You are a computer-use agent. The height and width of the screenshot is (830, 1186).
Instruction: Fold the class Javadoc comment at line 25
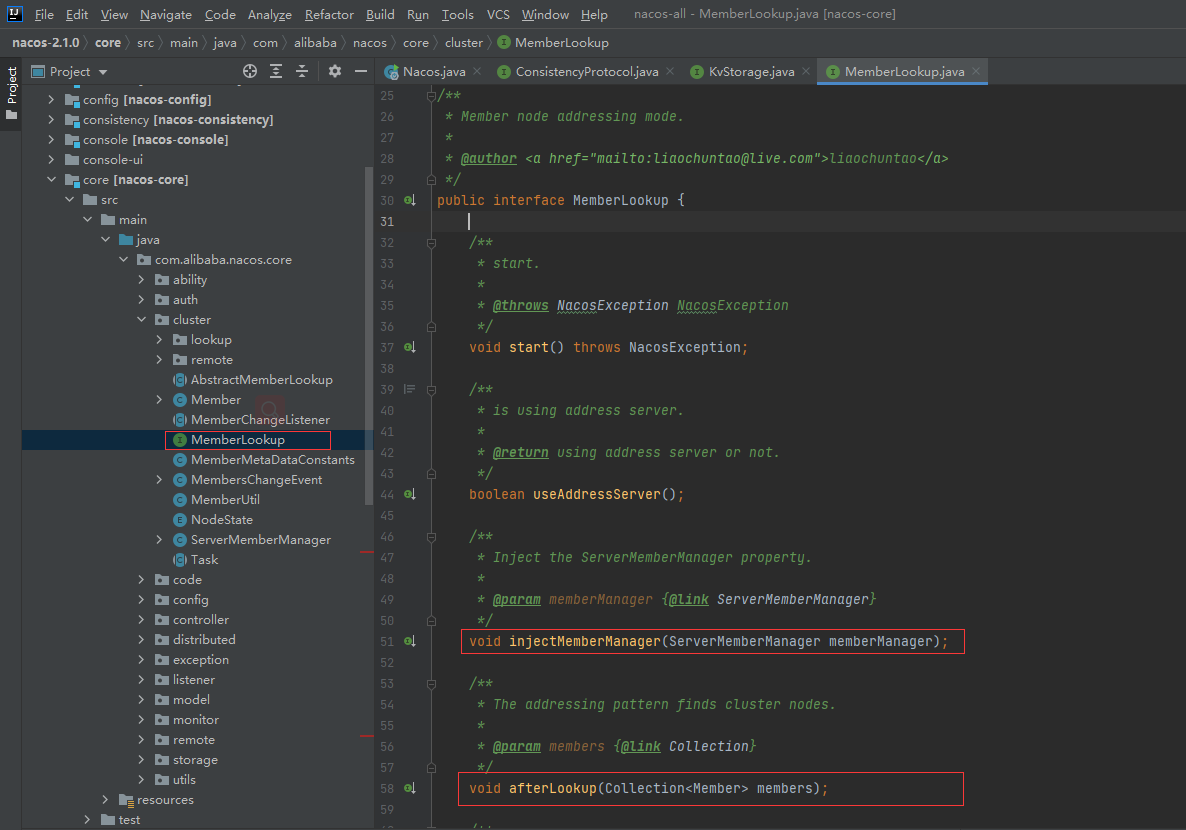pyautogui.click(x=431, y=95)
